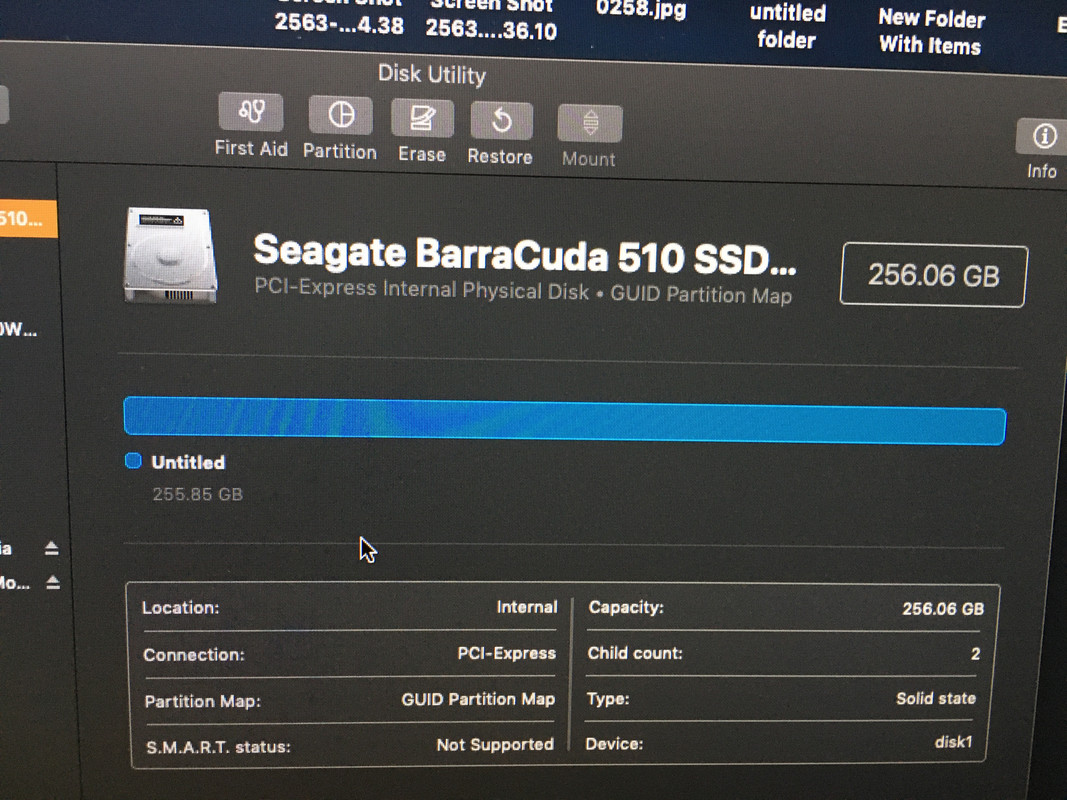
Task: Click the Erase toolbar icon
Action: tap(422, 118)
